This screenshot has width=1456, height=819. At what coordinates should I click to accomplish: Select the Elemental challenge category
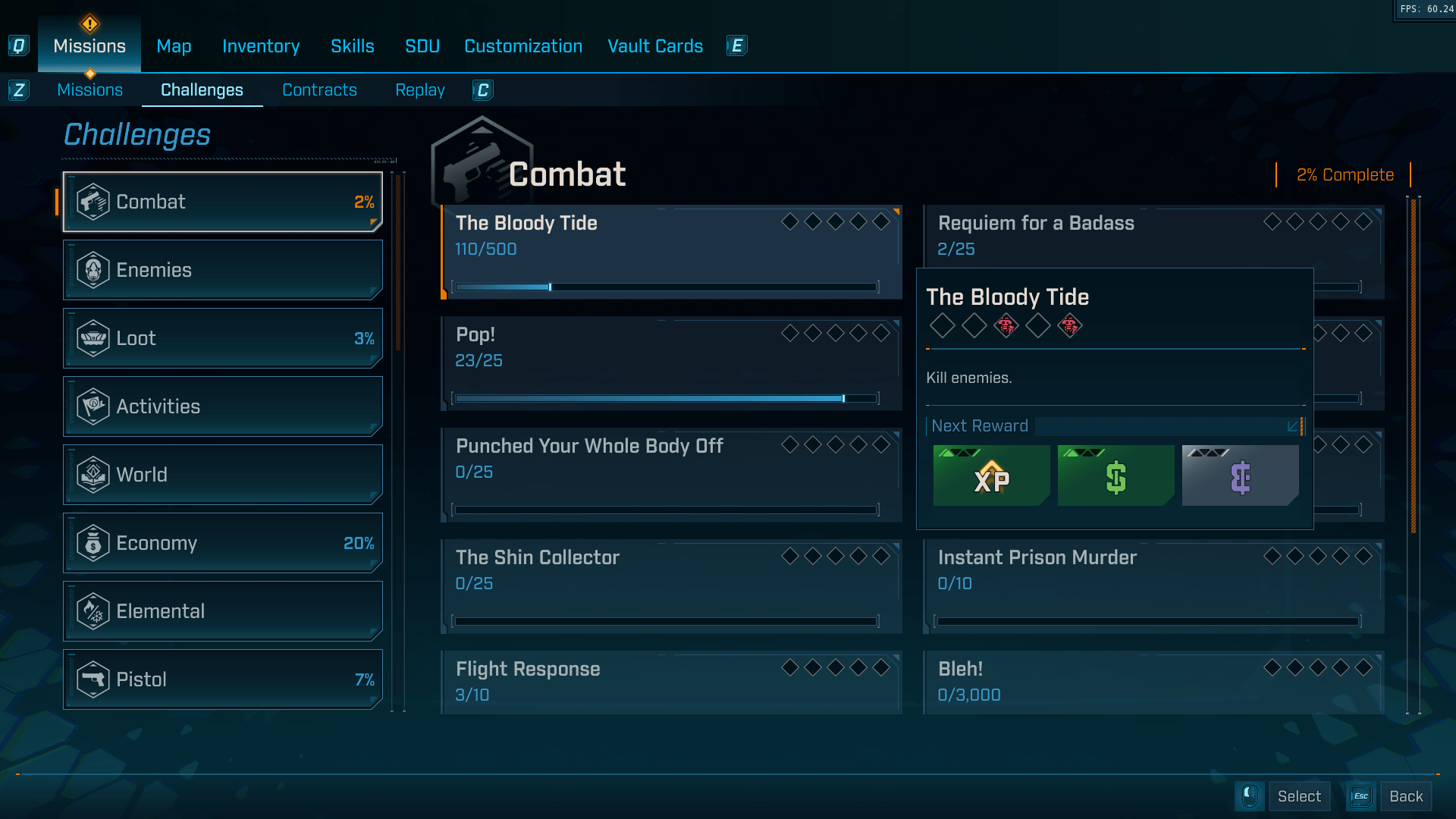(x=223, y=611)
